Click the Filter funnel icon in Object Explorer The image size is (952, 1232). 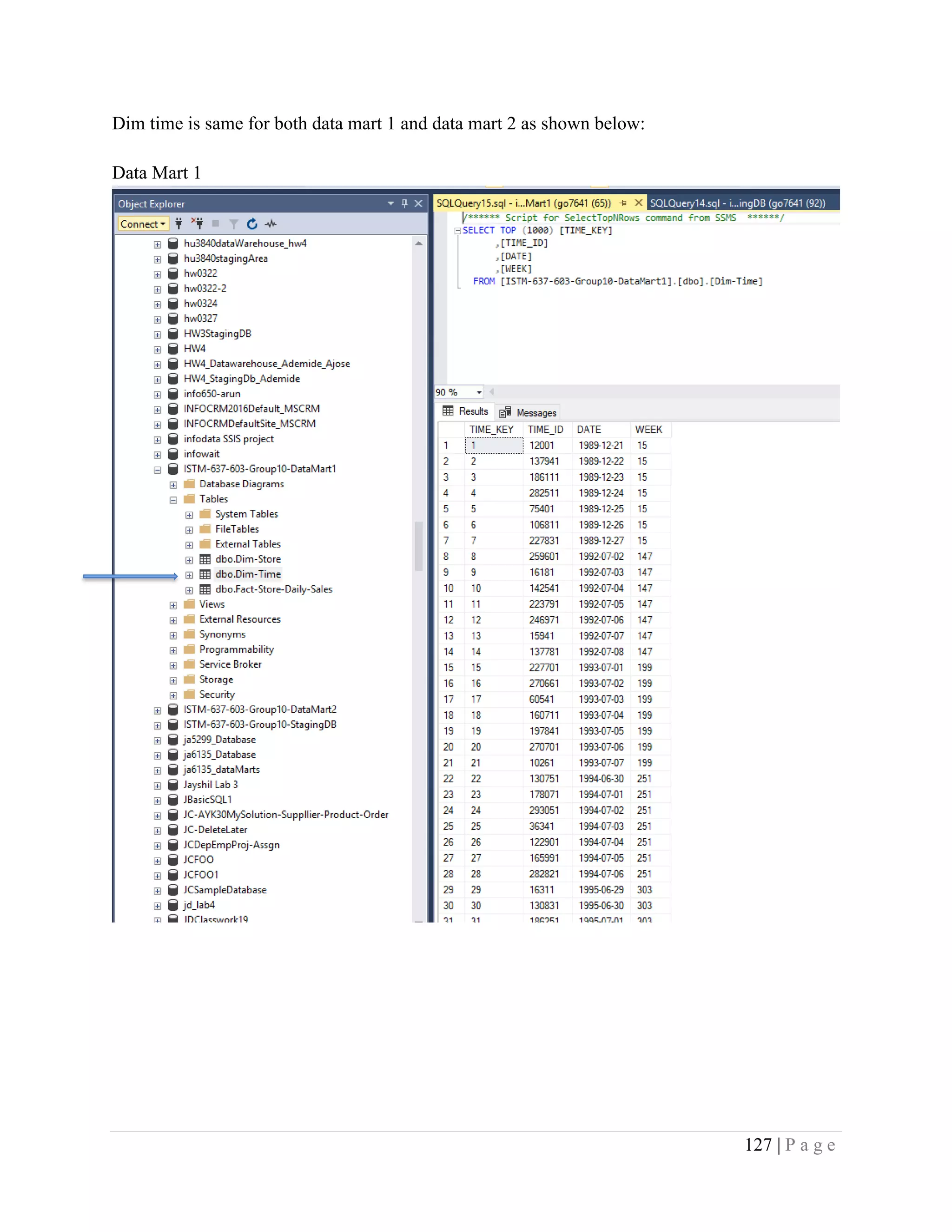click(233, 224)
